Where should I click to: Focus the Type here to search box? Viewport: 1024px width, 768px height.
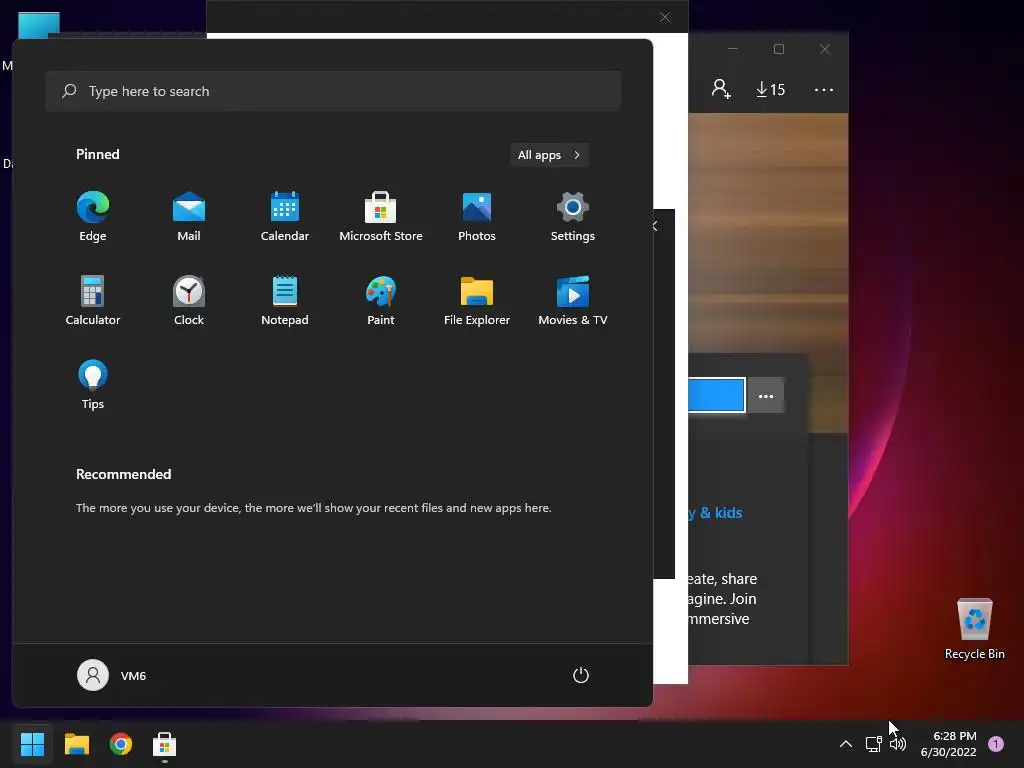pyautogui.click(x=333, y=91)
